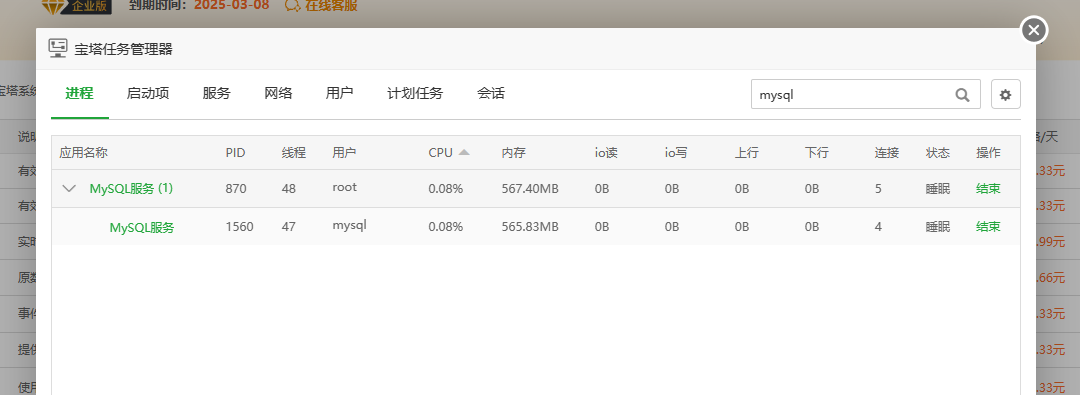Viewport: 1080px width, 395px height.
Task: Click thread count 47
Action: pyautogui.click(x=289, y=226)
